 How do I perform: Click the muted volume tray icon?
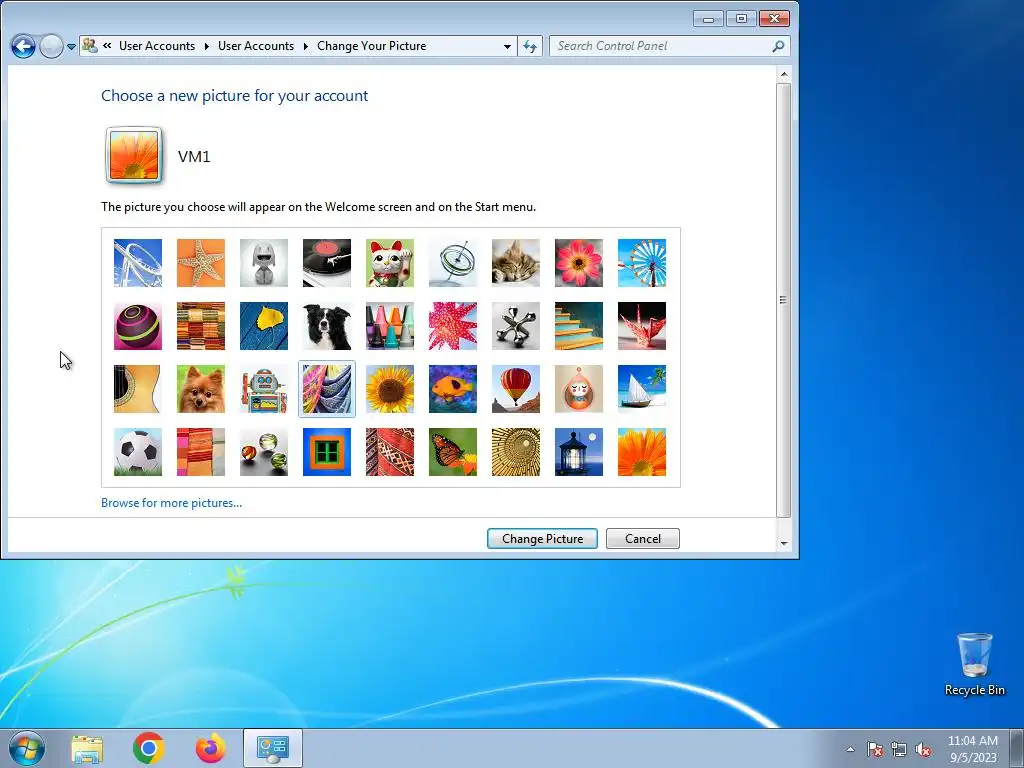[923, 749]
